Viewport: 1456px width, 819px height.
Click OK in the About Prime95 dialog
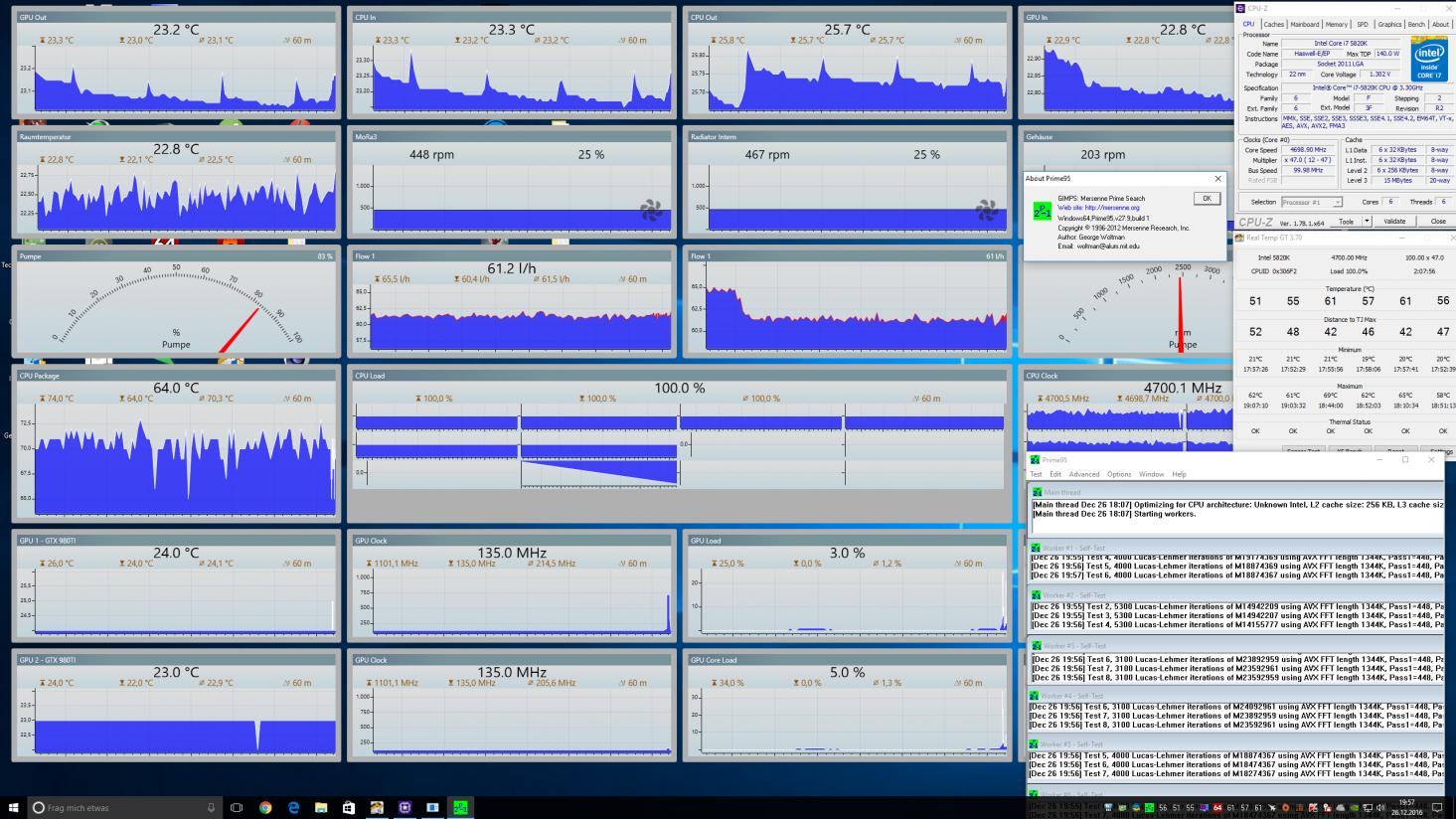coord(1207,198)
